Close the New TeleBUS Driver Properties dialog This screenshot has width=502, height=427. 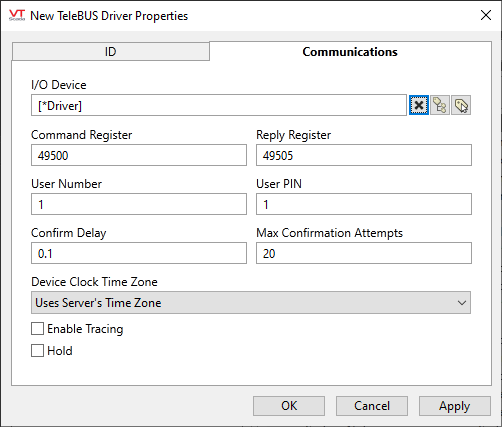pyautogui.click(x=486, y=15)
